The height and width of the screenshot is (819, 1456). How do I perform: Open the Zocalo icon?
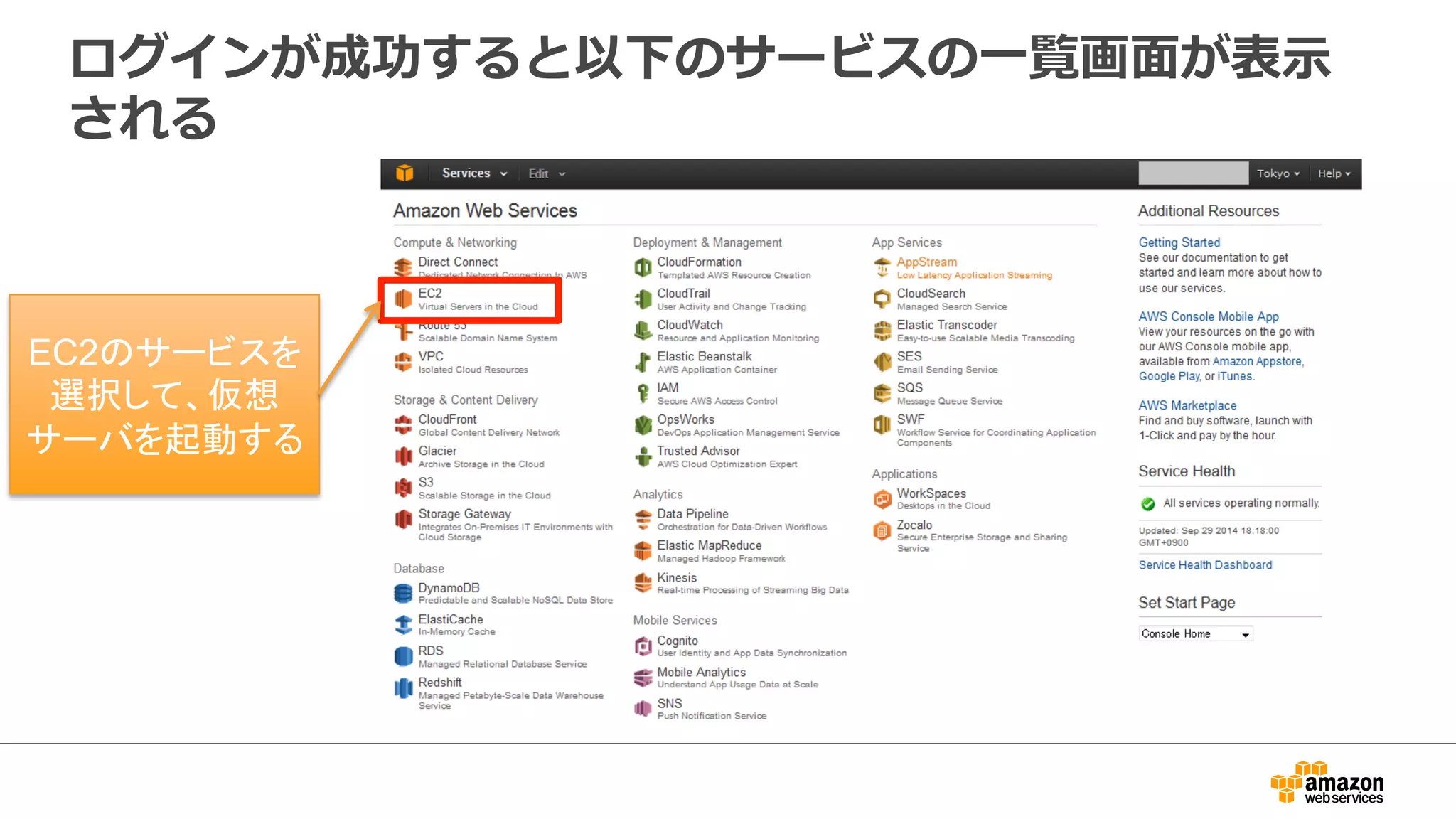click(882, 530)
